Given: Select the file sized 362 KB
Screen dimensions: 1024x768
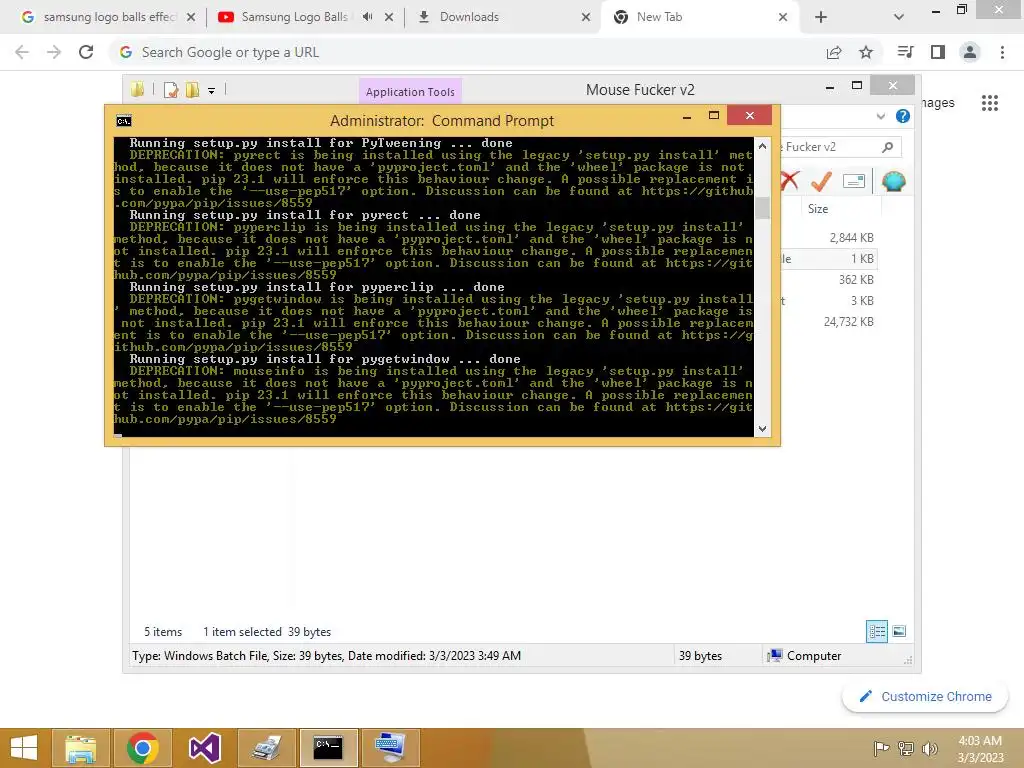Looking at the screenshot, I should [856, 280].
